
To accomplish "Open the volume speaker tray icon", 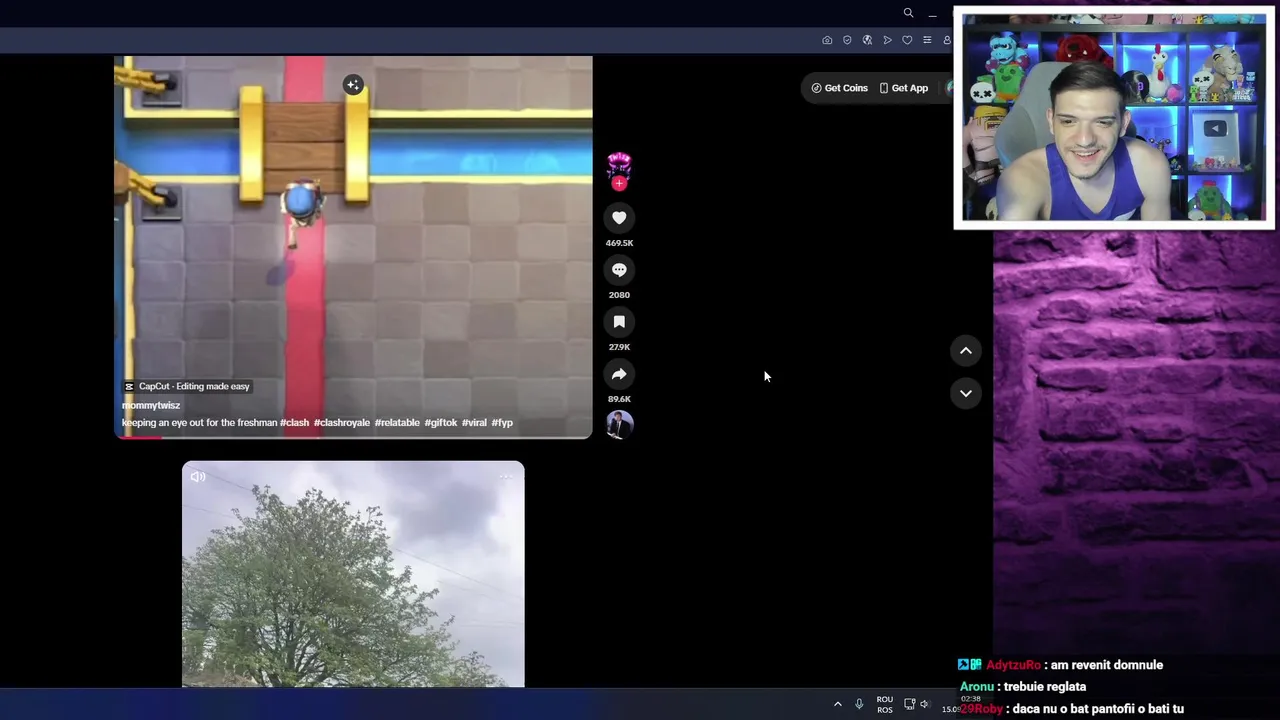I will click(925, 704).
